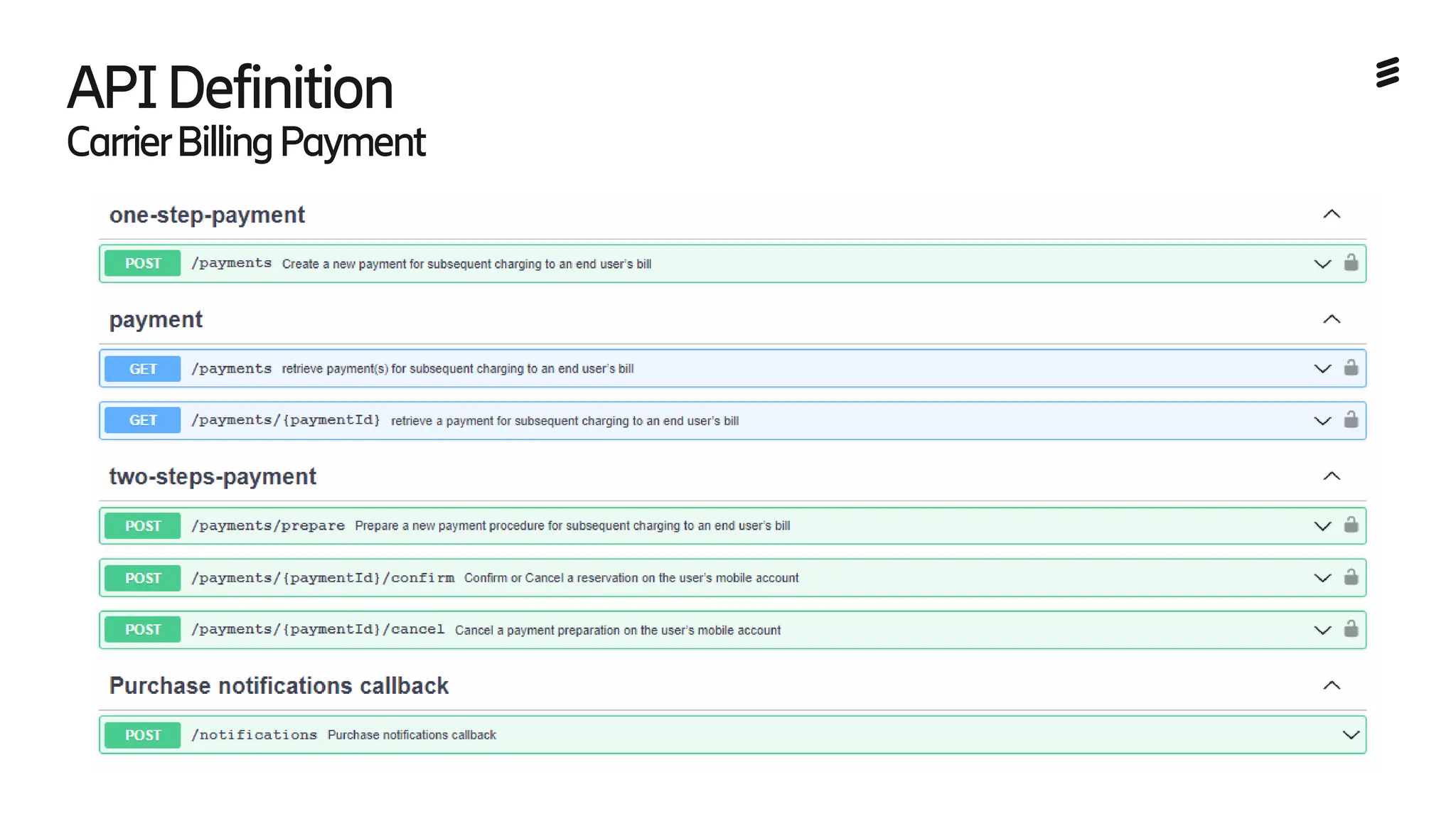This screenshot has width=1456, height=819.
Task: Click lock icon on POST /payments row
Action: [1351, 263]
